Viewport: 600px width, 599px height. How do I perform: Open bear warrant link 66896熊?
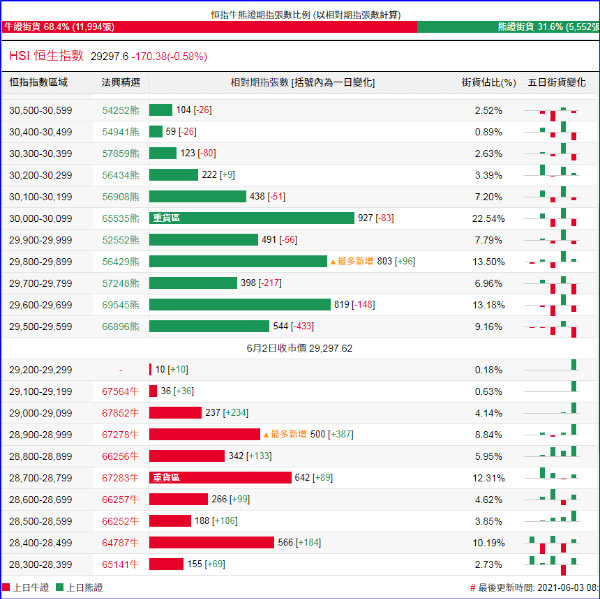121,326
